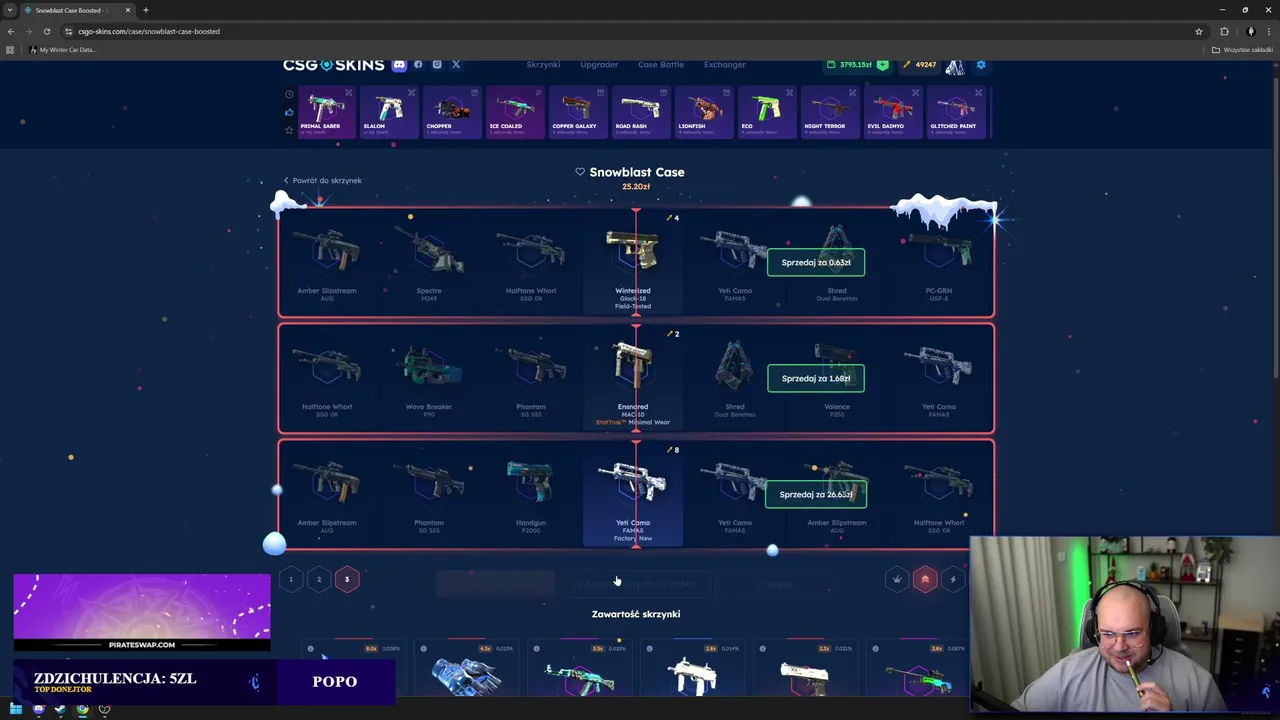
Task: Toggle the red double-chevron boost icon
Action: click(x=925, y=579)
